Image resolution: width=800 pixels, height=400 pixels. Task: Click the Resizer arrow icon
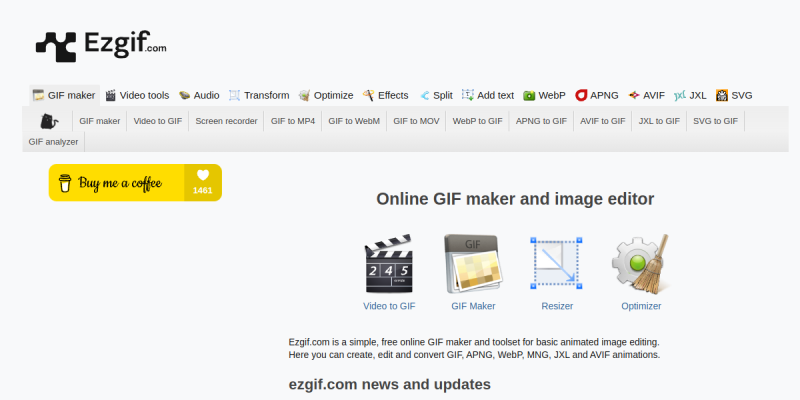click(557, 264)
